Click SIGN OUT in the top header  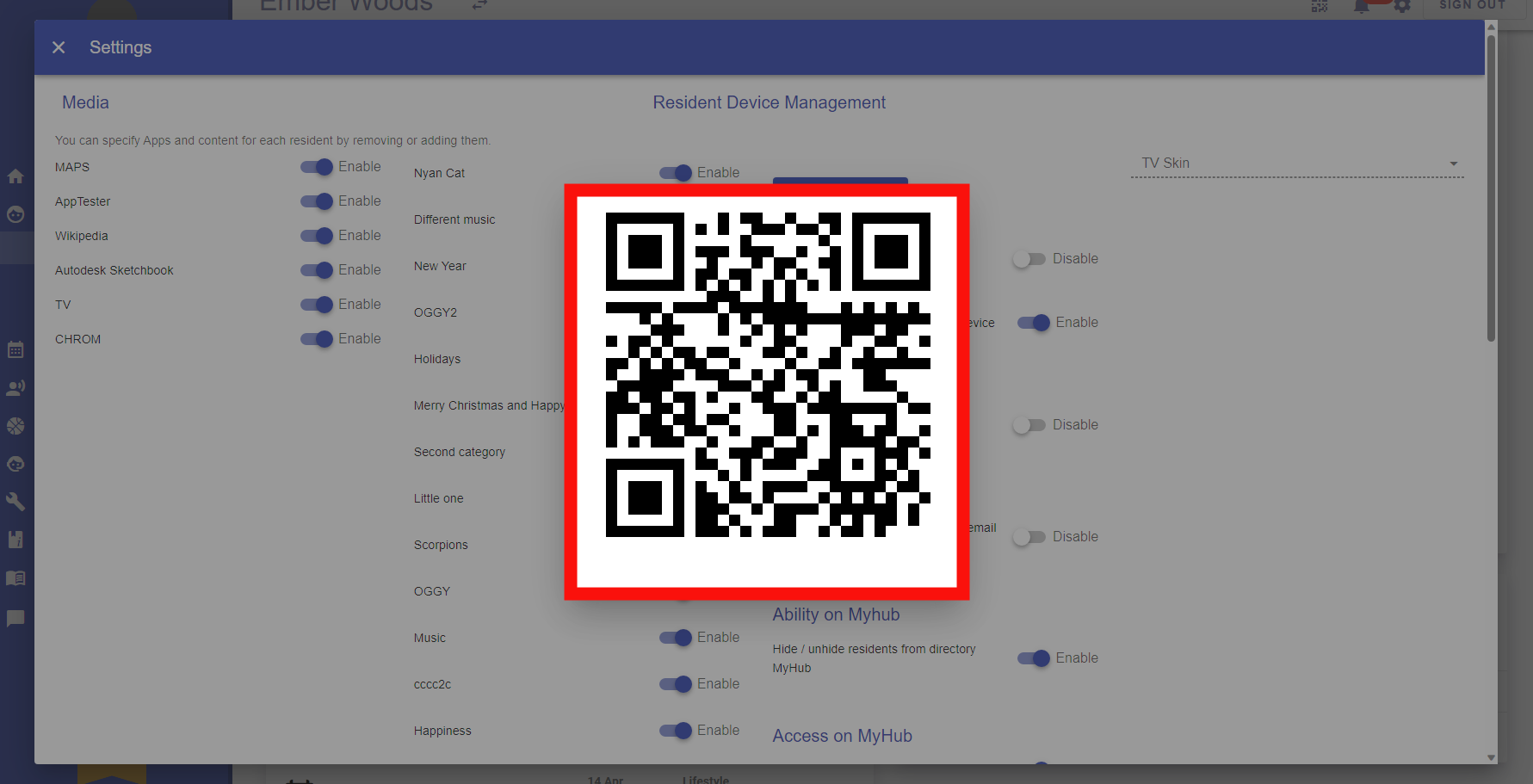pos(1473,5)
